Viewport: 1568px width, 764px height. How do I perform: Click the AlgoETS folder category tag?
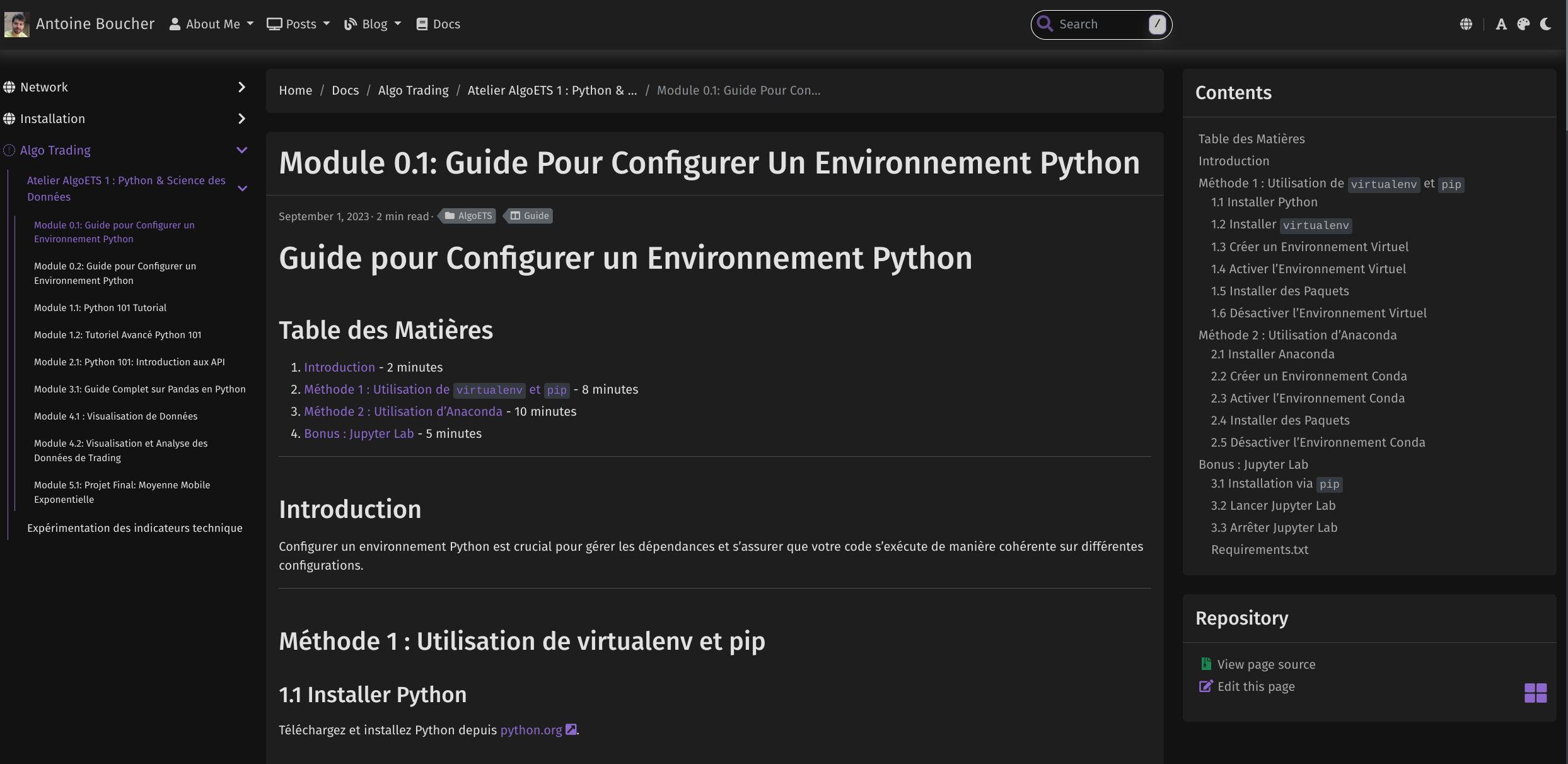468,216
